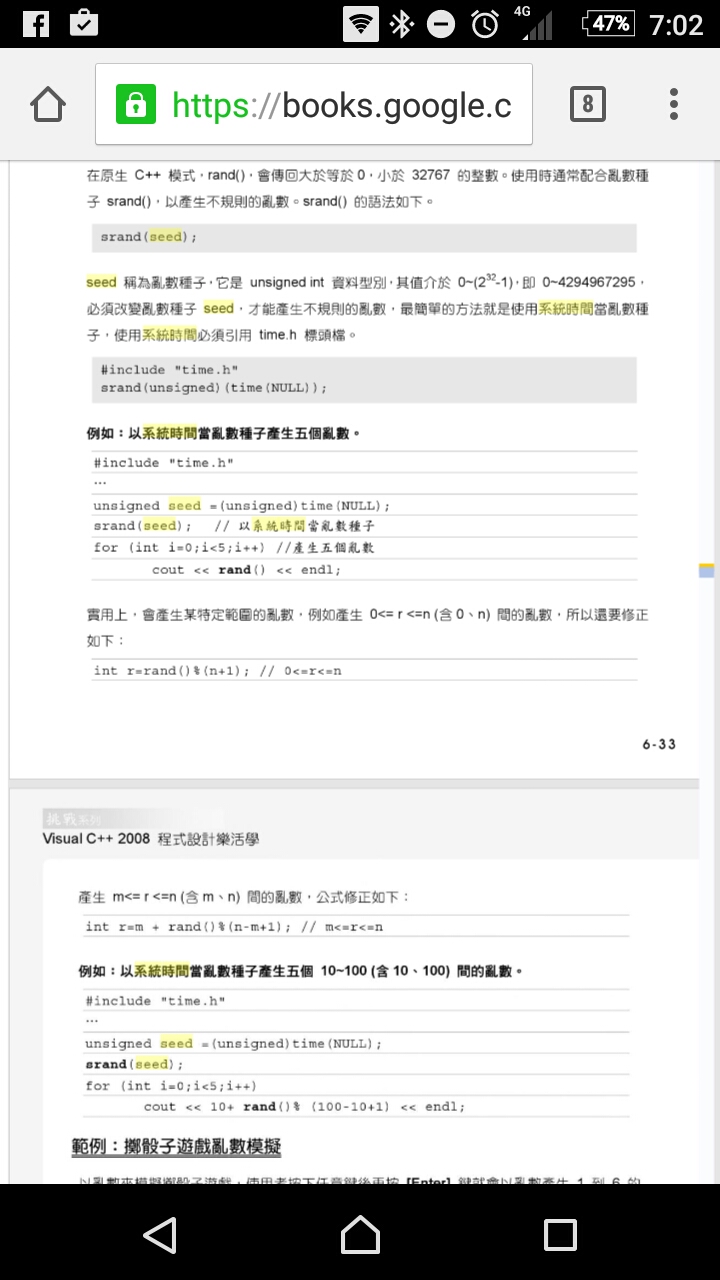Tap the 'cout << 10+ rand()%' code line
This screenshot has height=1280, width=720.
[304, 1106]
